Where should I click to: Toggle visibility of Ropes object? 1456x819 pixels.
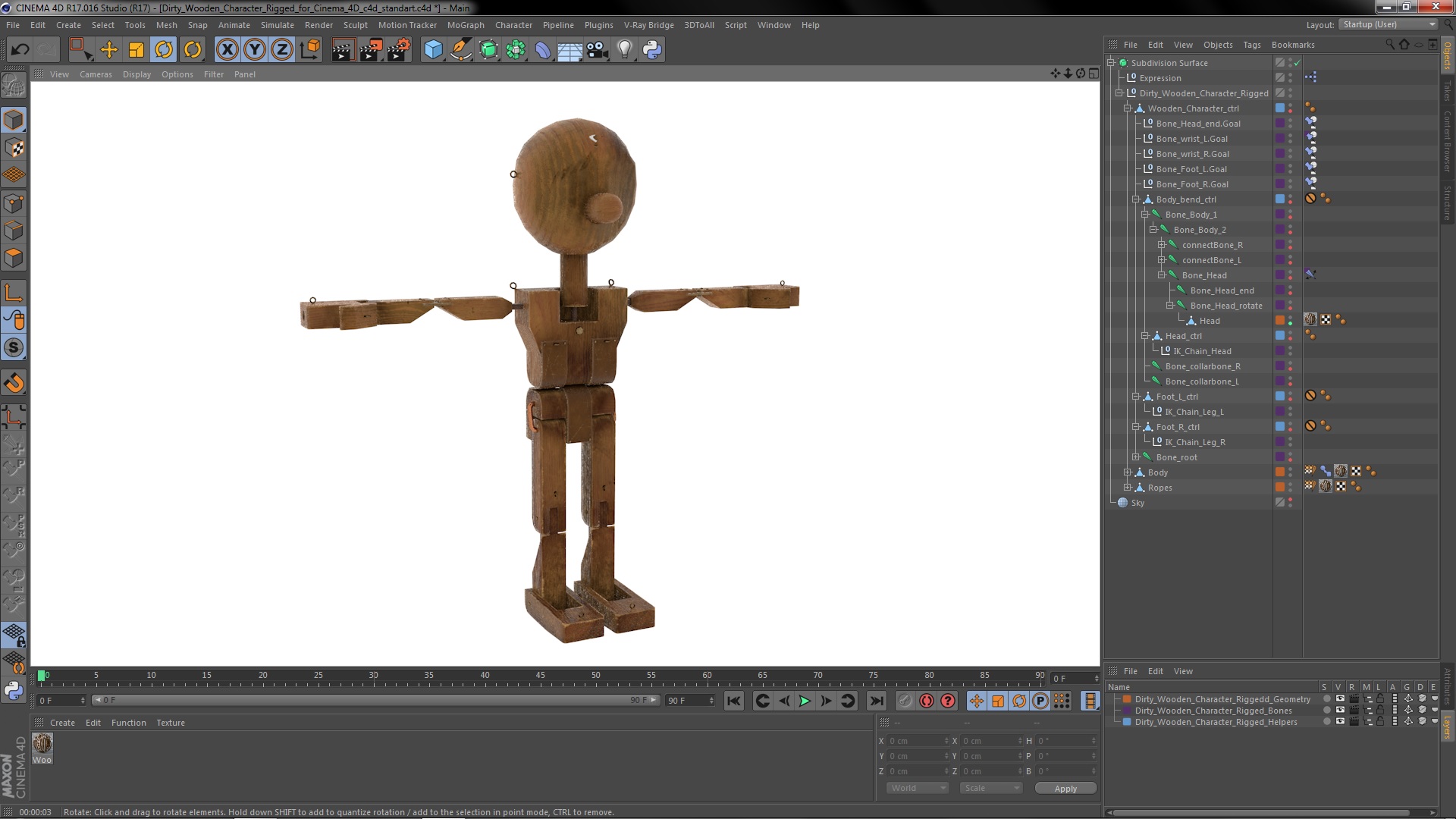pos(1290,487)
